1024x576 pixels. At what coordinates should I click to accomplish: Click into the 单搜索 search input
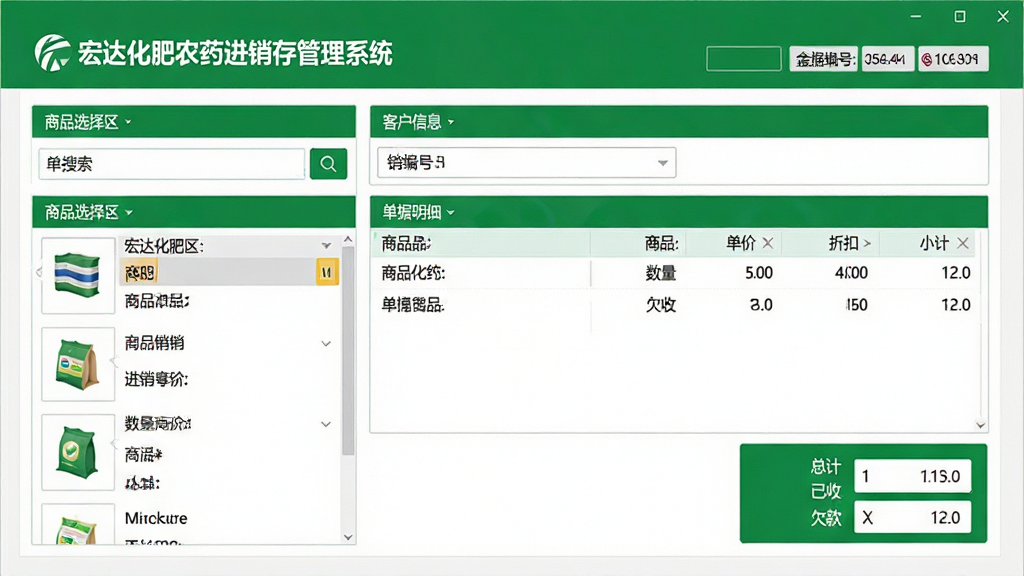coord(172,163)
